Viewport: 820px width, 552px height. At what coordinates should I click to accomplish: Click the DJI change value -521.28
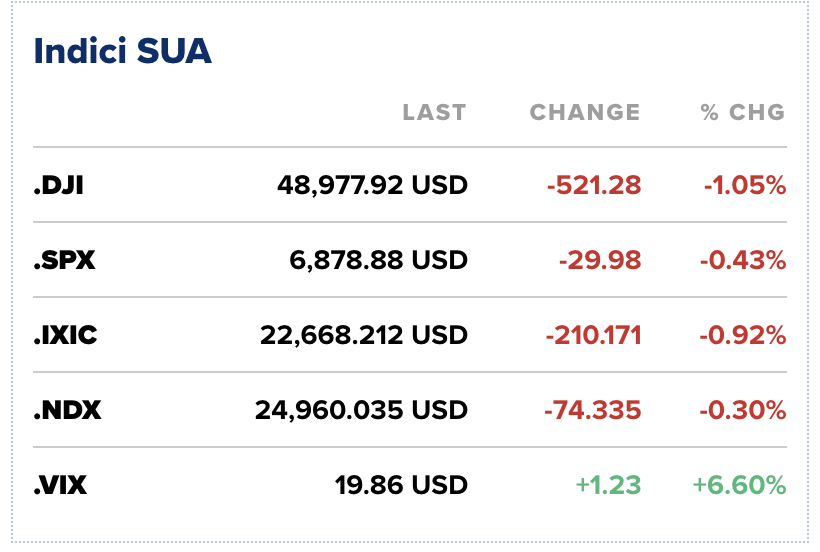pyautogui.click(x=593, y=185)
